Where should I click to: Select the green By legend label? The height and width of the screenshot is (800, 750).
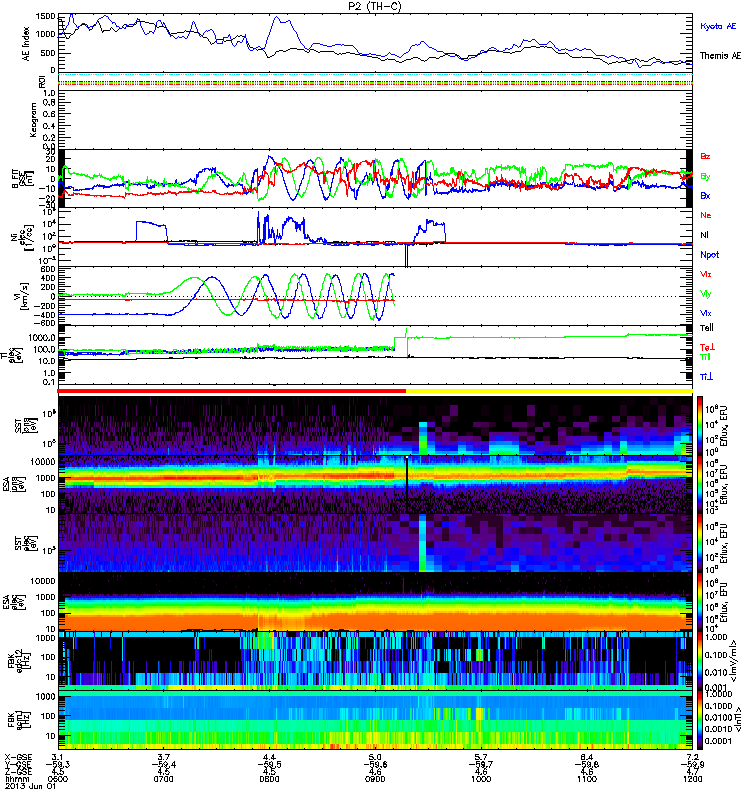705,176
